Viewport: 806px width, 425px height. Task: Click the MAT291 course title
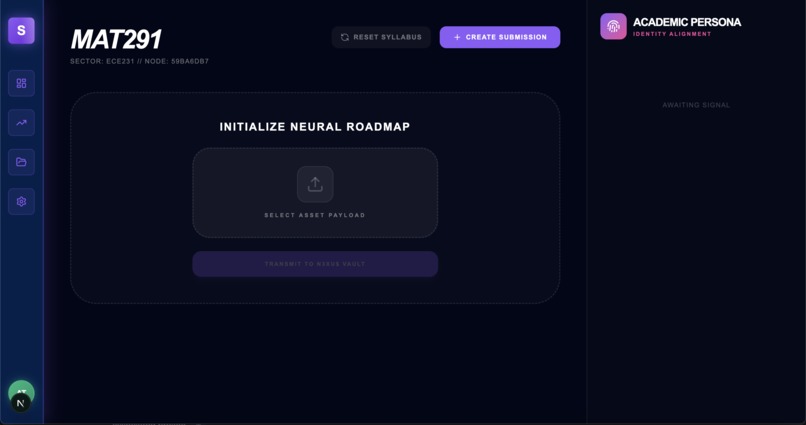point(116,39)
